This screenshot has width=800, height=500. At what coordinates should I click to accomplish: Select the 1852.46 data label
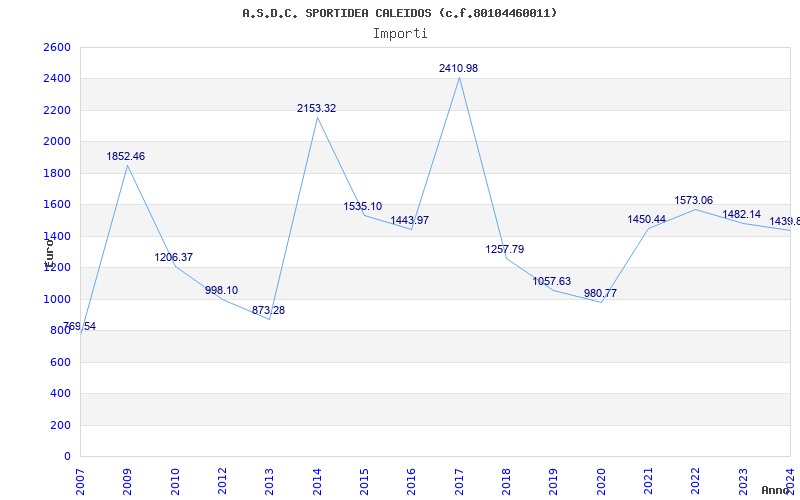pyautogui.click(x=126, y=156)
